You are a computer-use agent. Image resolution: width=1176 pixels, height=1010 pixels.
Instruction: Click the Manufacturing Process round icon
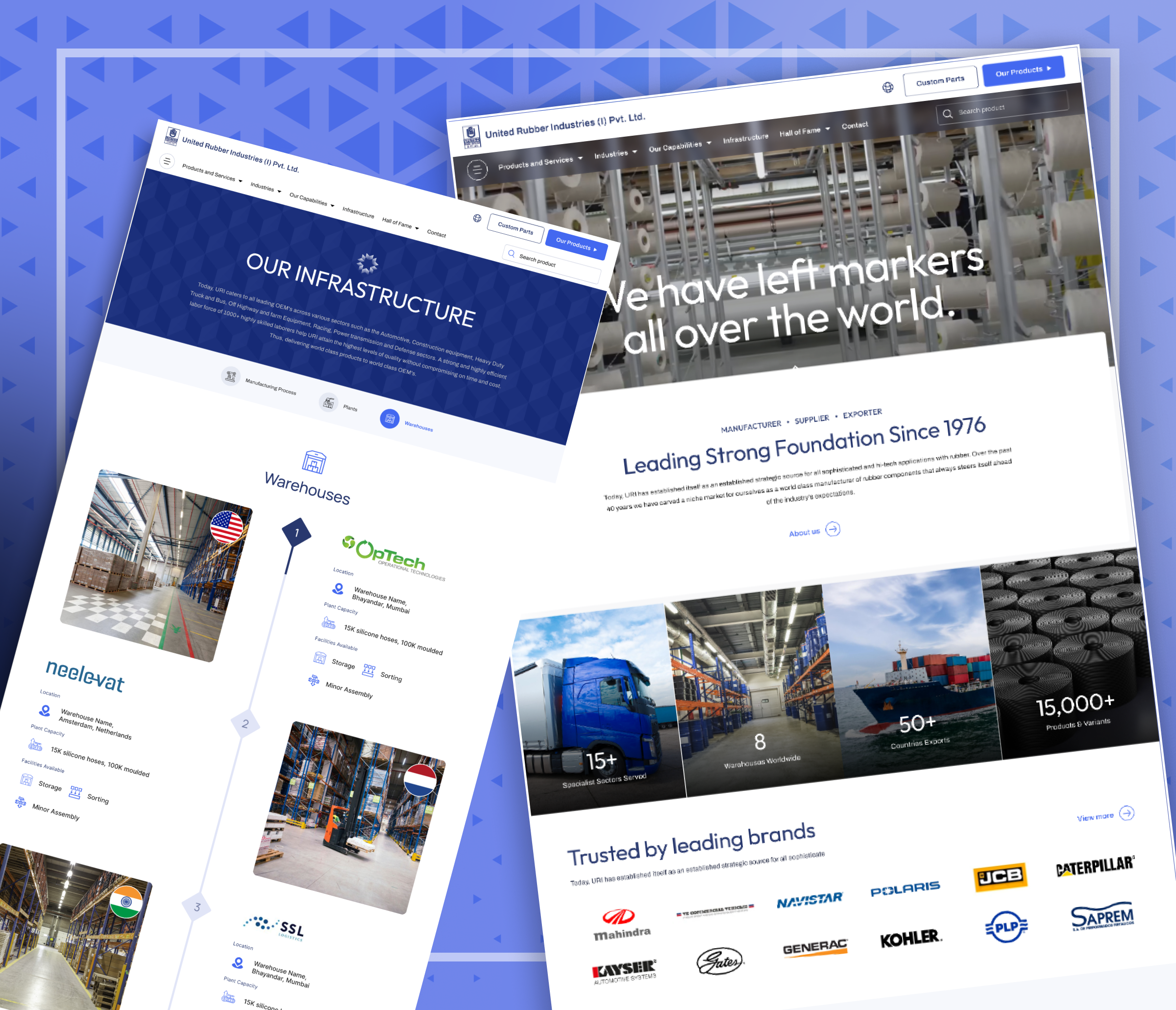pos(230,375)
